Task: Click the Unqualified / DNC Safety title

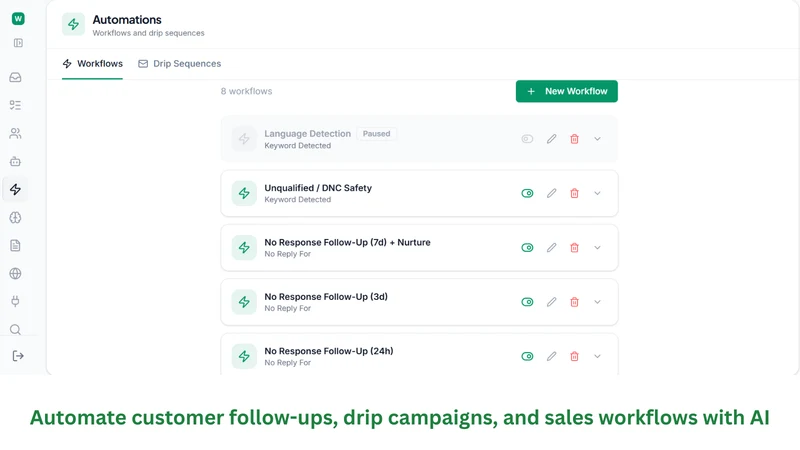Action: point(318,188)
